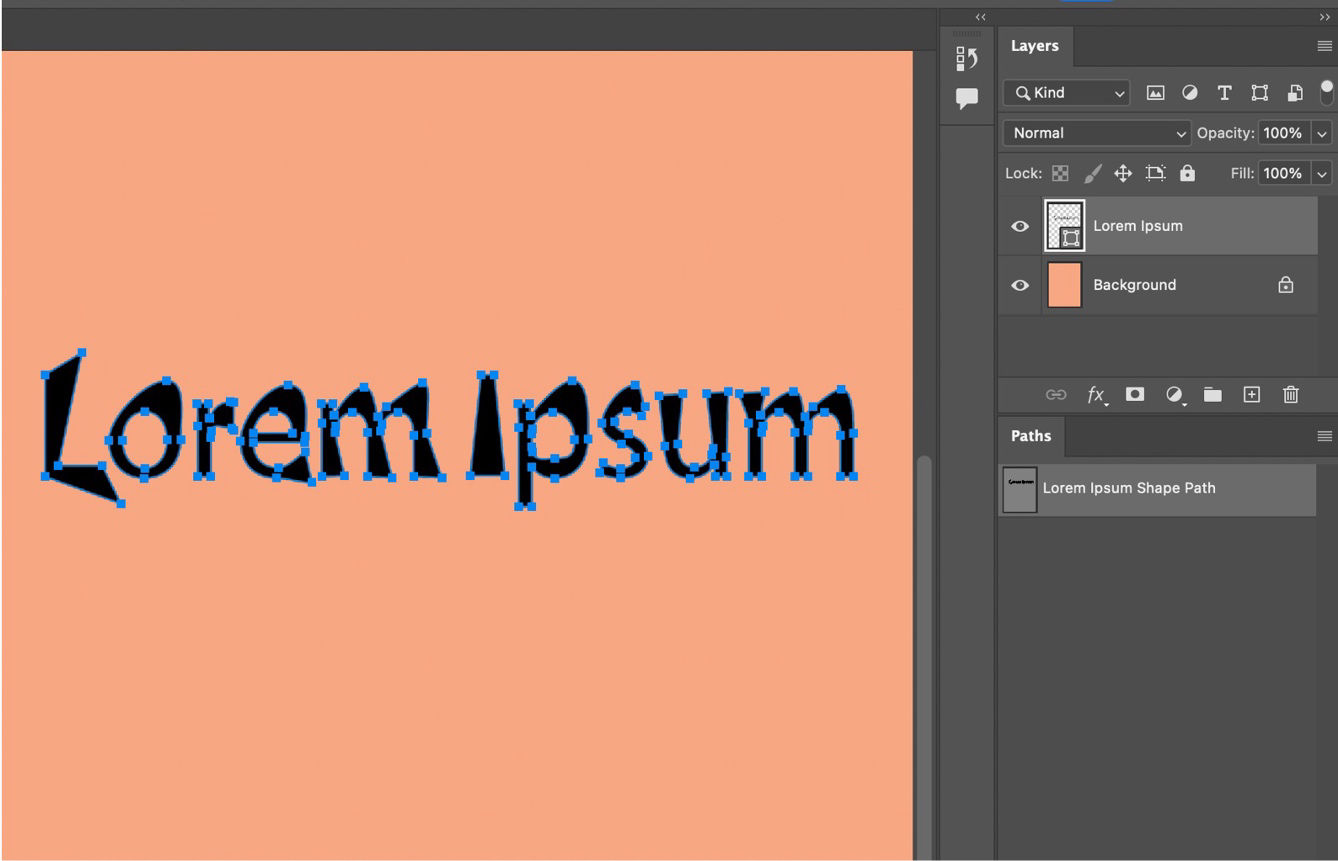
Task: Delete layer using the trash icon
Action: 1290,394
